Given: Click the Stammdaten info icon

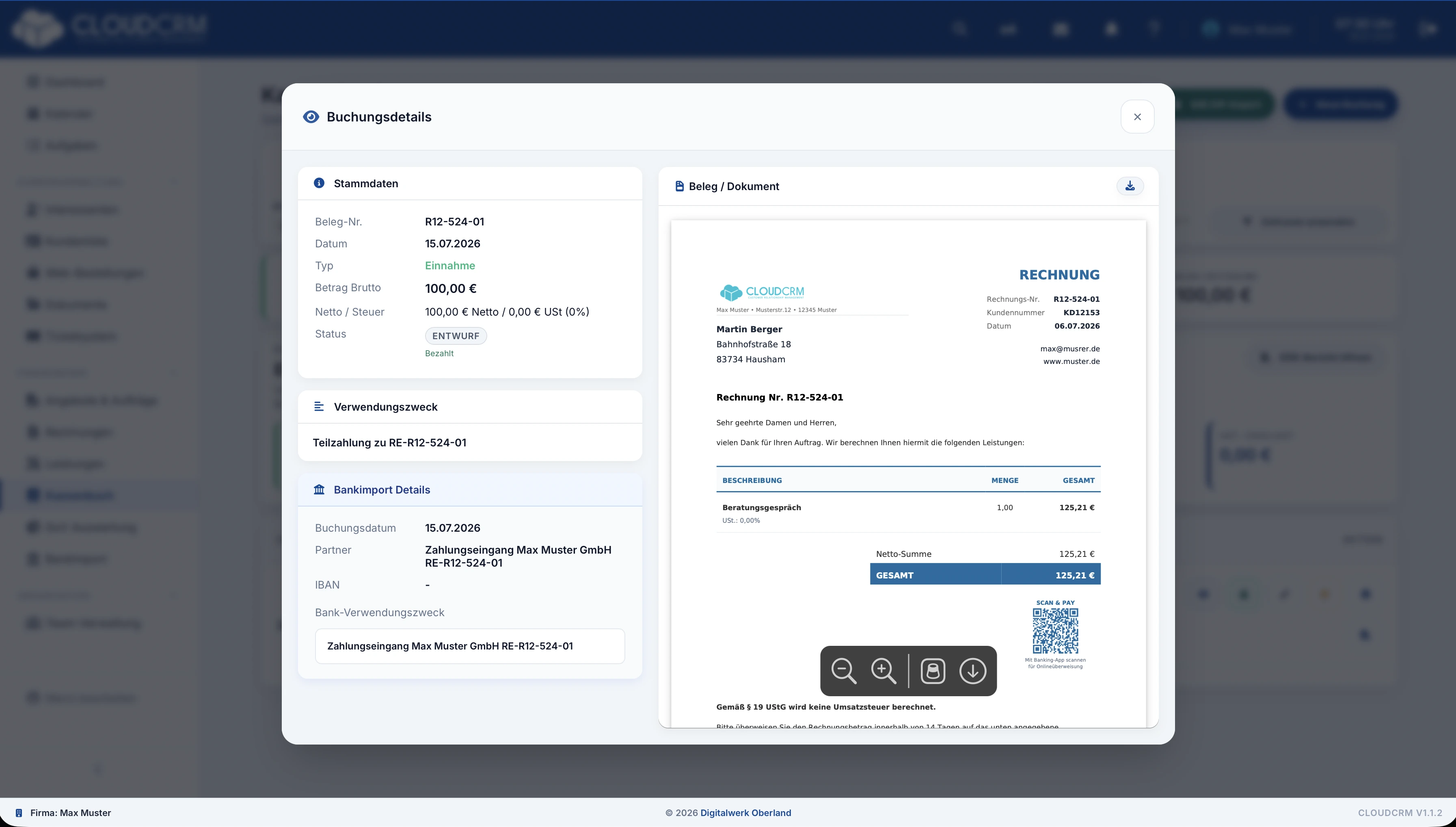Looking at the screenshot, I should coord(319,183).
